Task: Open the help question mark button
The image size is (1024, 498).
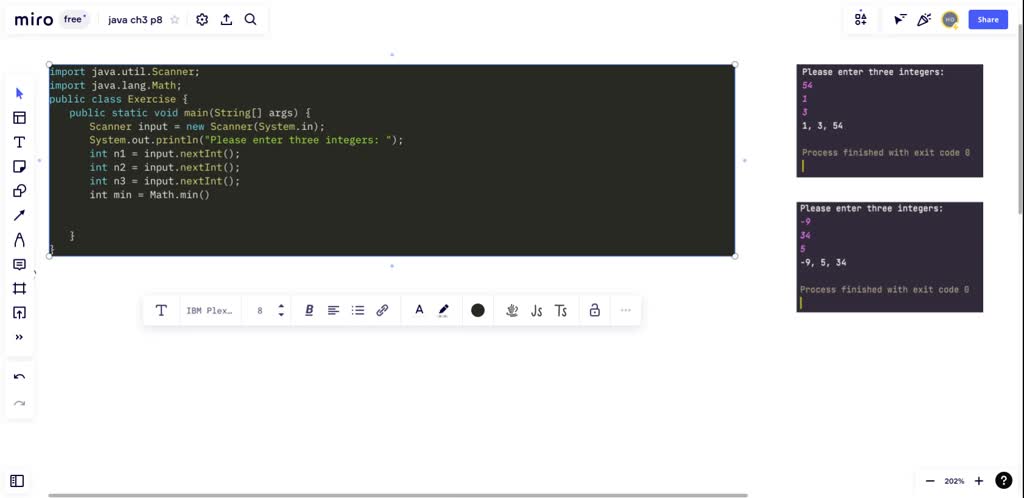Action: pos(1004,481)
